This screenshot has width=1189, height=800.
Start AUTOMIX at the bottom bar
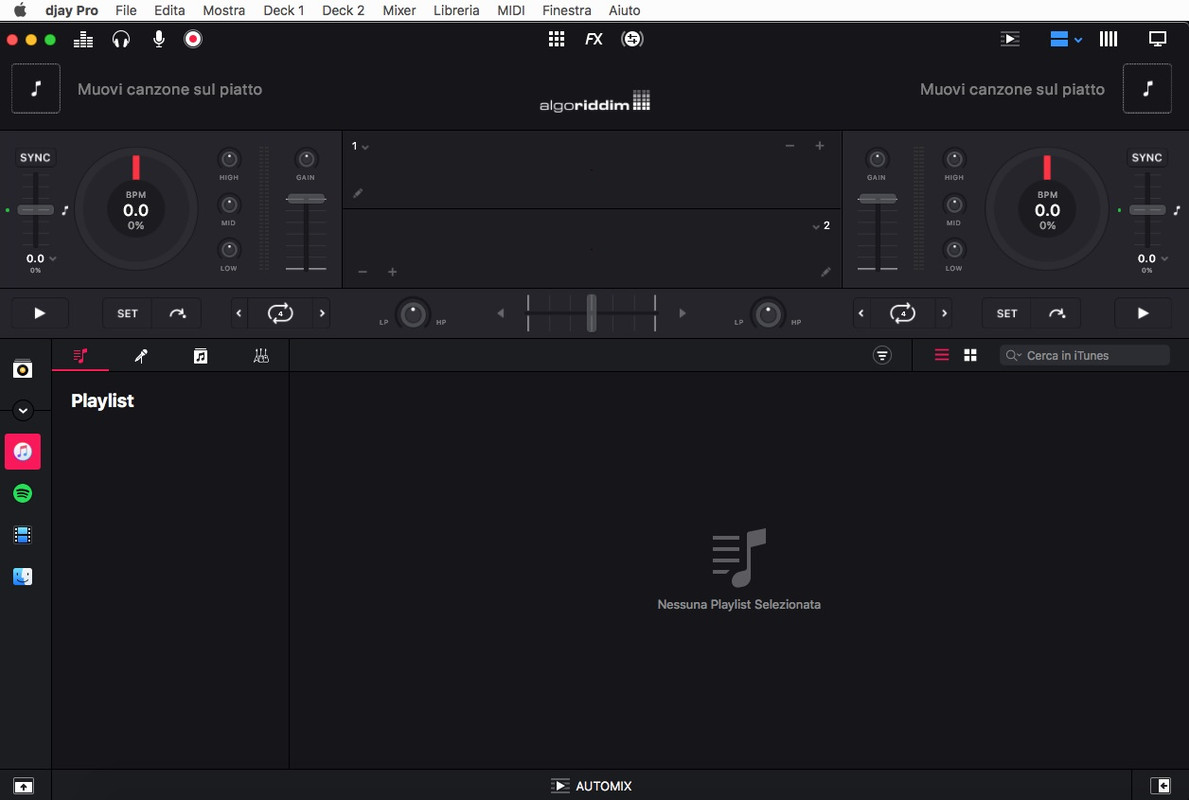click(x=591, y=786)
